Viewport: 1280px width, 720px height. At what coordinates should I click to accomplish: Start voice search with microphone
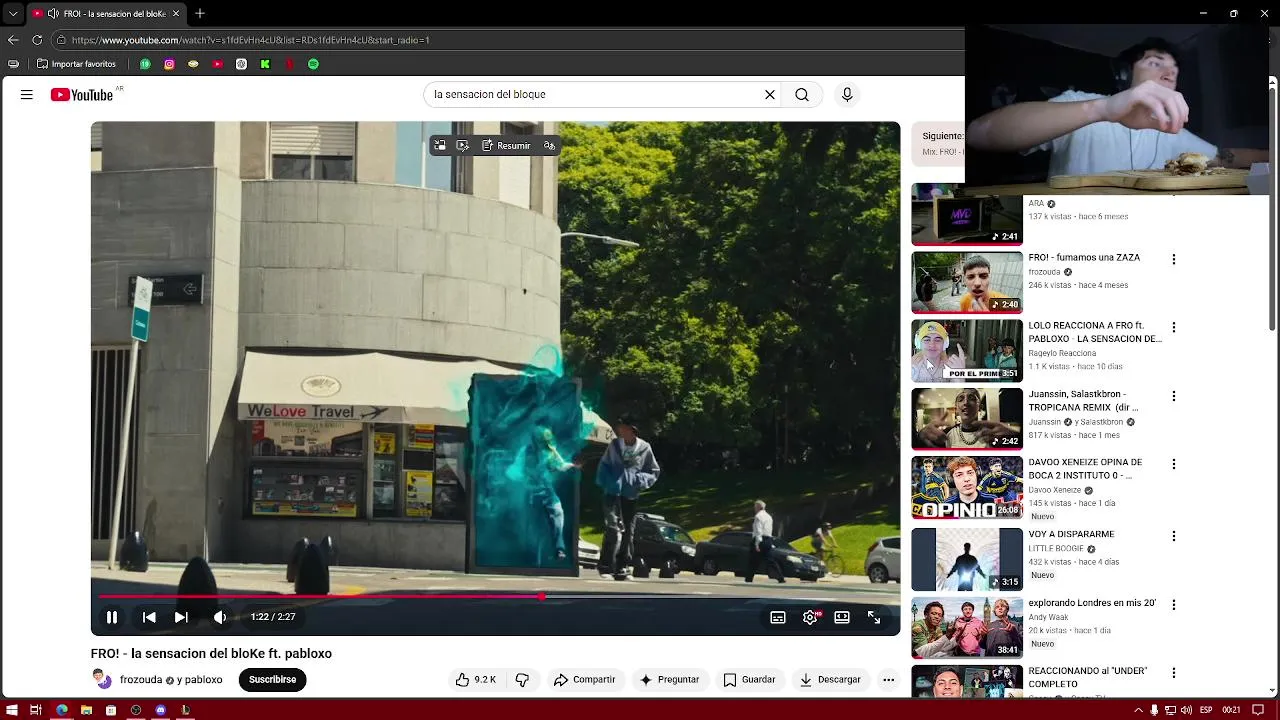[847, 94]
